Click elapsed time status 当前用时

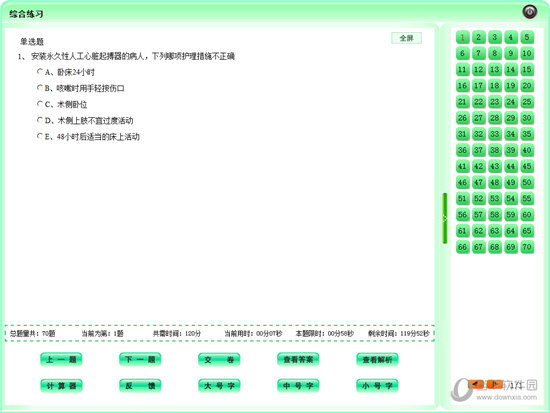253,333
